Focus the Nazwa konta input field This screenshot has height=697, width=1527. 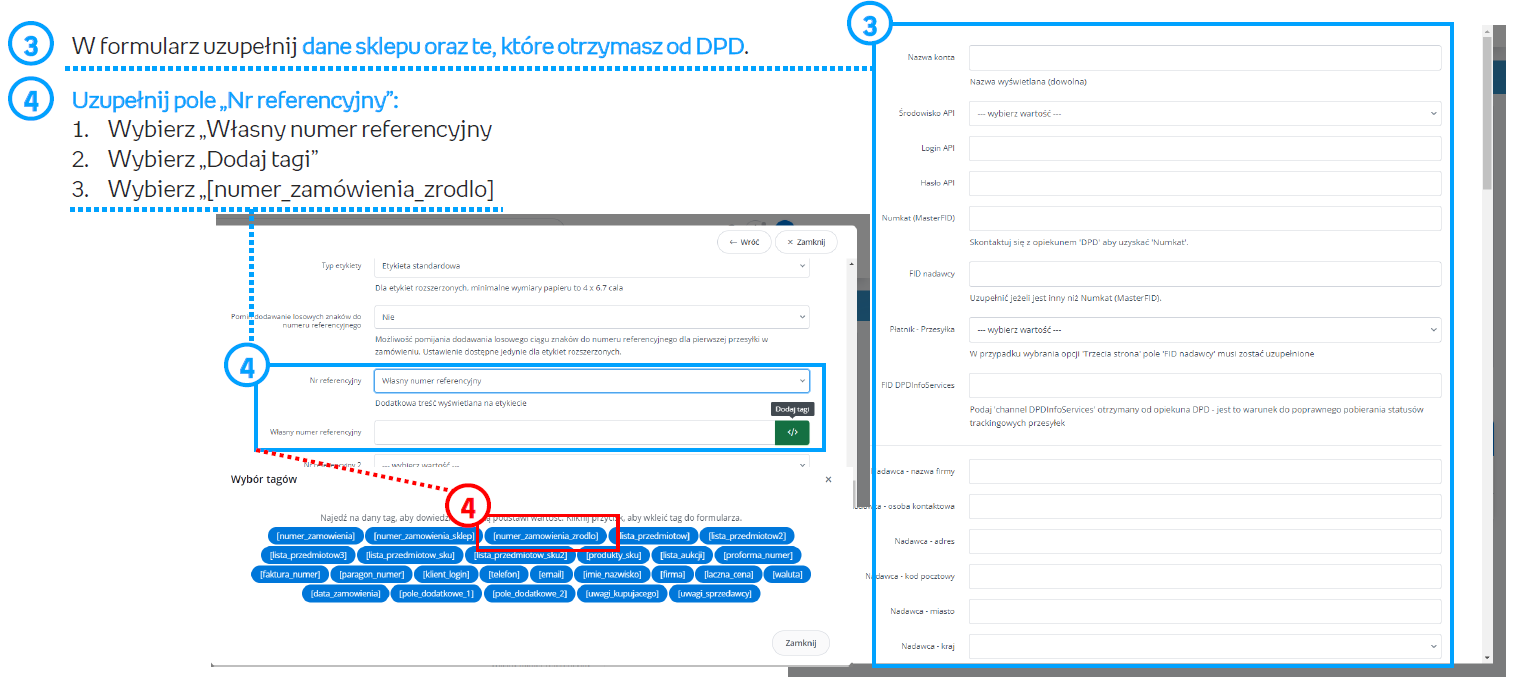[1204, 58]
